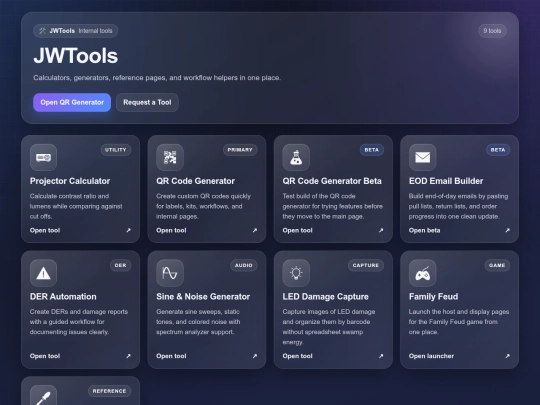This screenshot has height=405, width=540.
Task: Click the Family Feud card title
Action: tap(434, 297)
